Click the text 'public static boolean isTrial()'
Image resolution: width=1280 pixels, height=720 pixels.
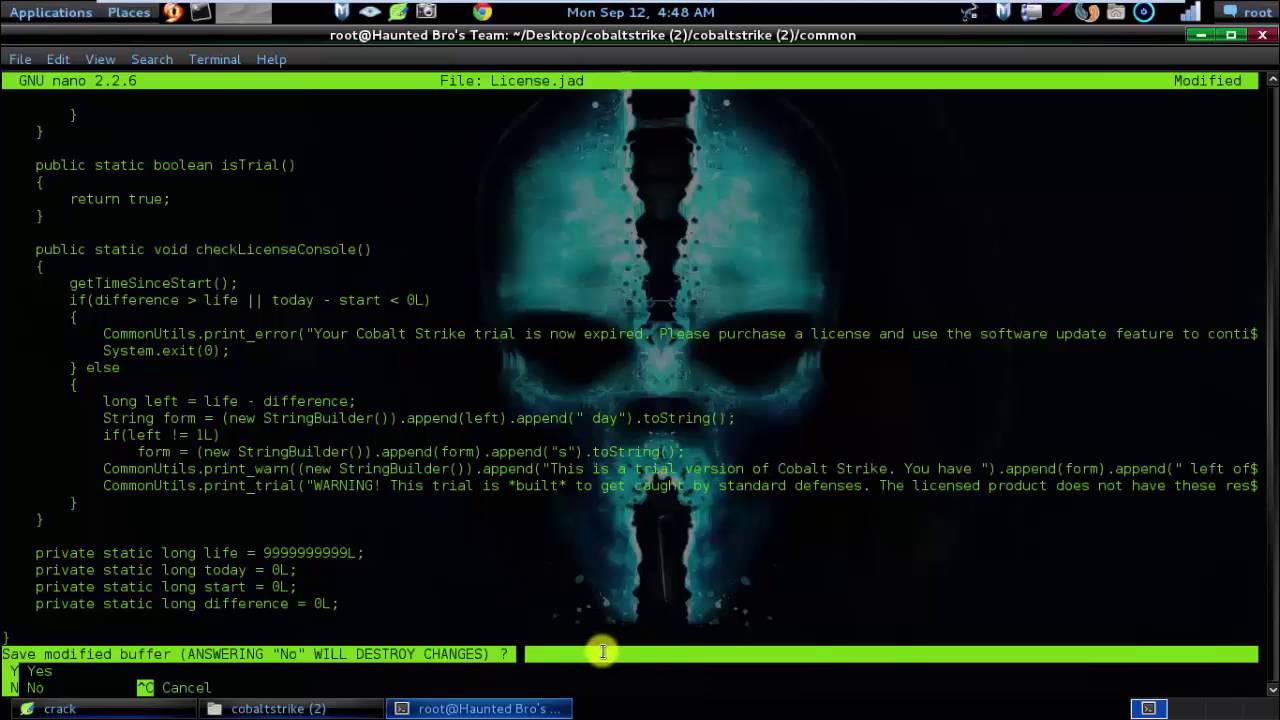[x=165, y=165]
